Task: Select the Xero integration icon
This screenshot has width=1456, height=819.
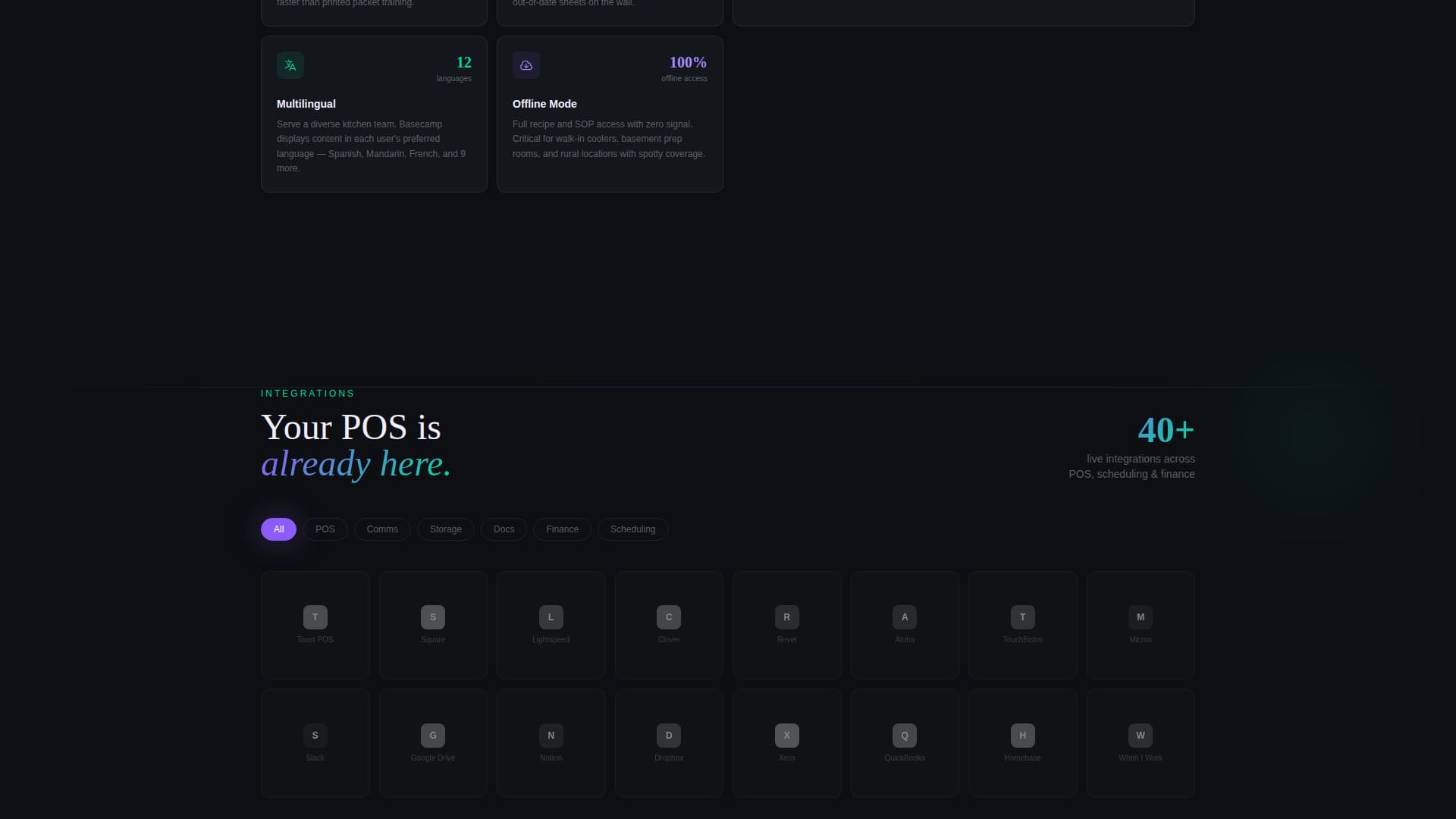Action: click(787, 736)
